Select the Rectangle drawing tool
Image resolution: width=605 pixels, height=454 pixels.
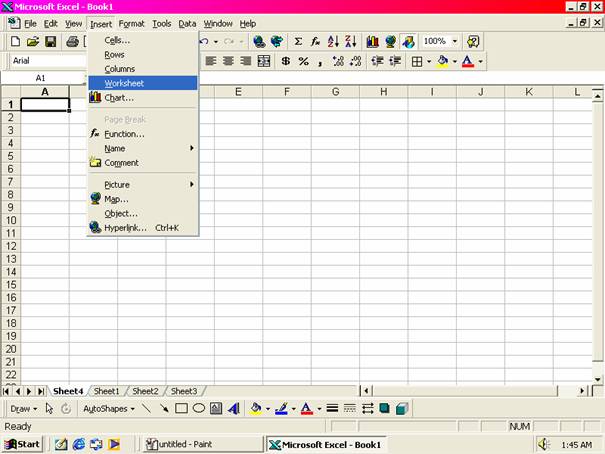pyautogui.click(x=181, y=408)
